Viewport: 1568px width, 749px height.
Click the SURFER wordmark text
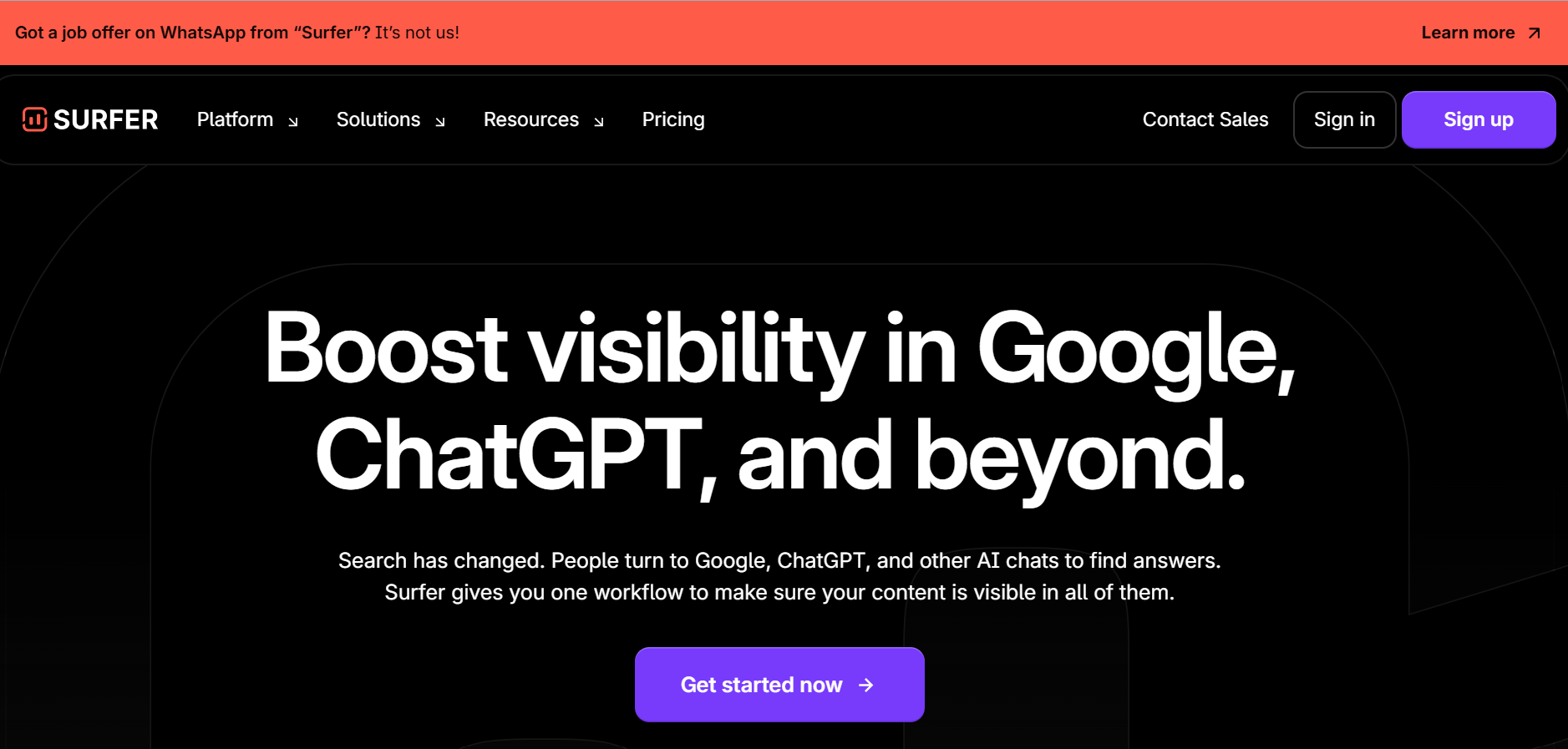click(105, 120)
